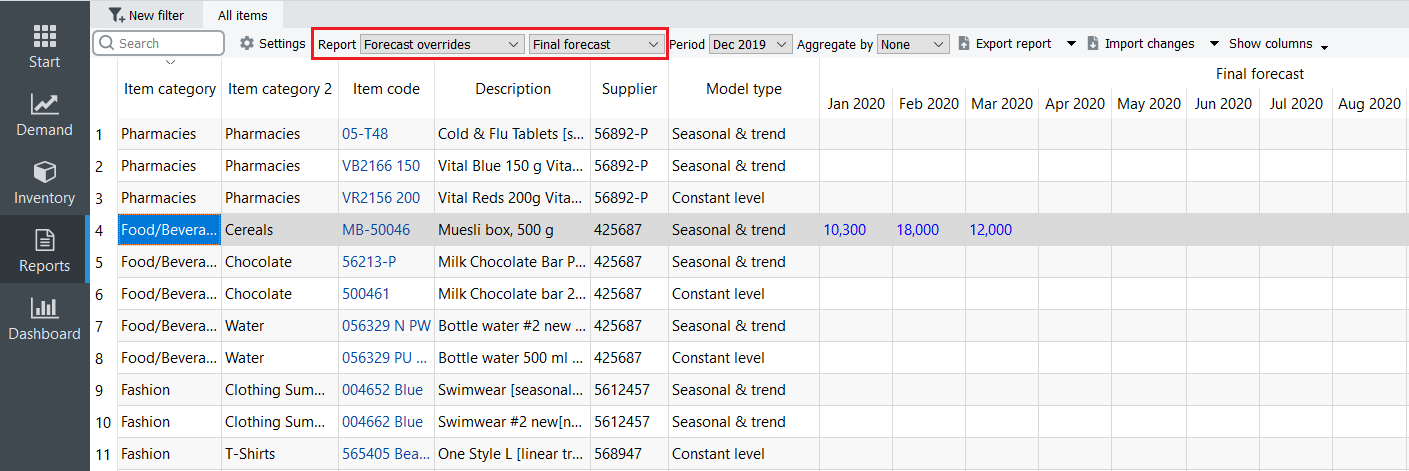Image resolution: width=1409 pixels, height=471 pixels.
Task: Click the Import changes icon
Action: tap(1093, 44)
